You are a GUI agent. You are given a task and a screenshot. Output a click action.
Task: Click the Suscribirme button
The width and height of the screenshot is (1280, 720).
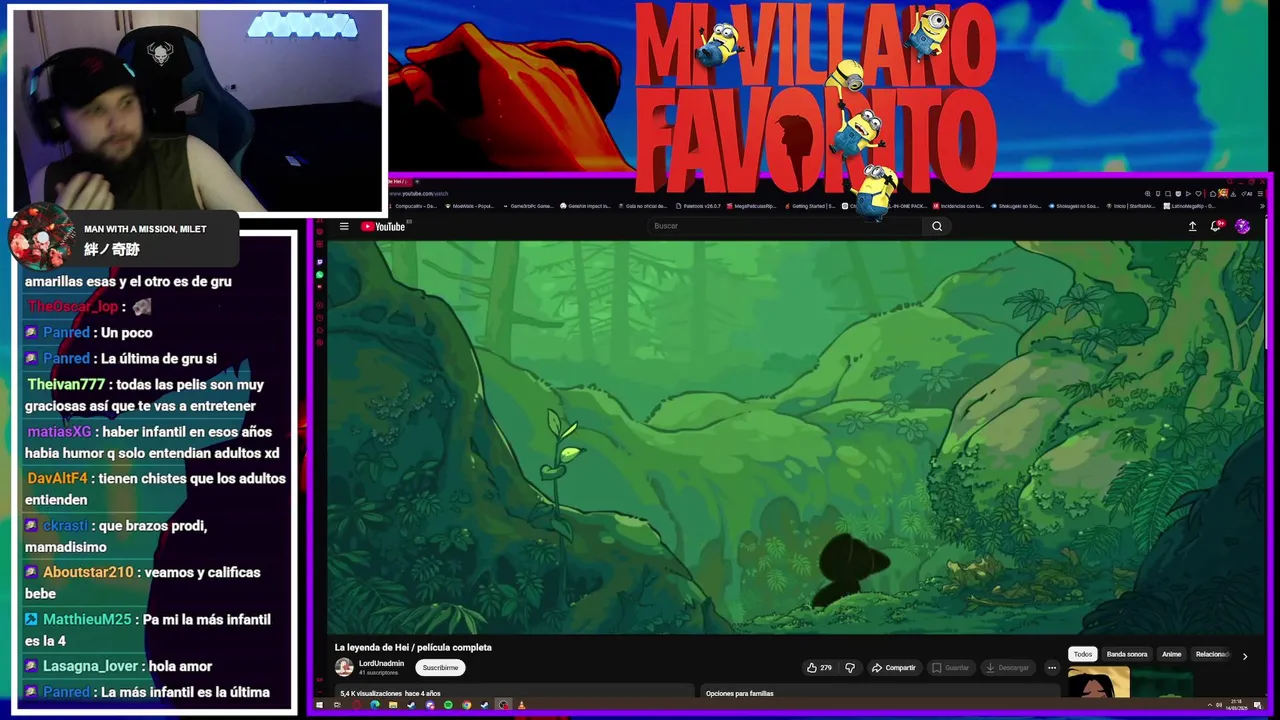click(440, 667)
